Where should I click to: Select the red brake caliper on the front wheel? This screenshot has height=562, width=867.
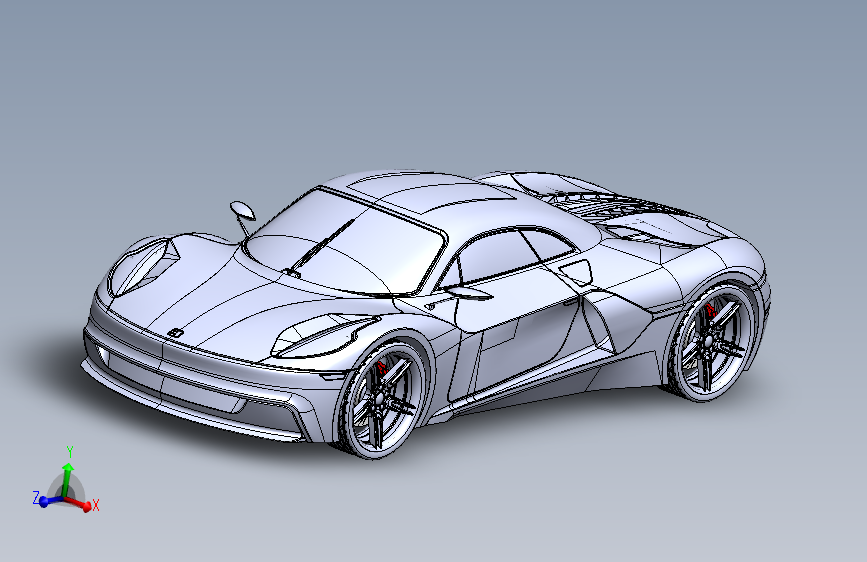pos(381,368)
